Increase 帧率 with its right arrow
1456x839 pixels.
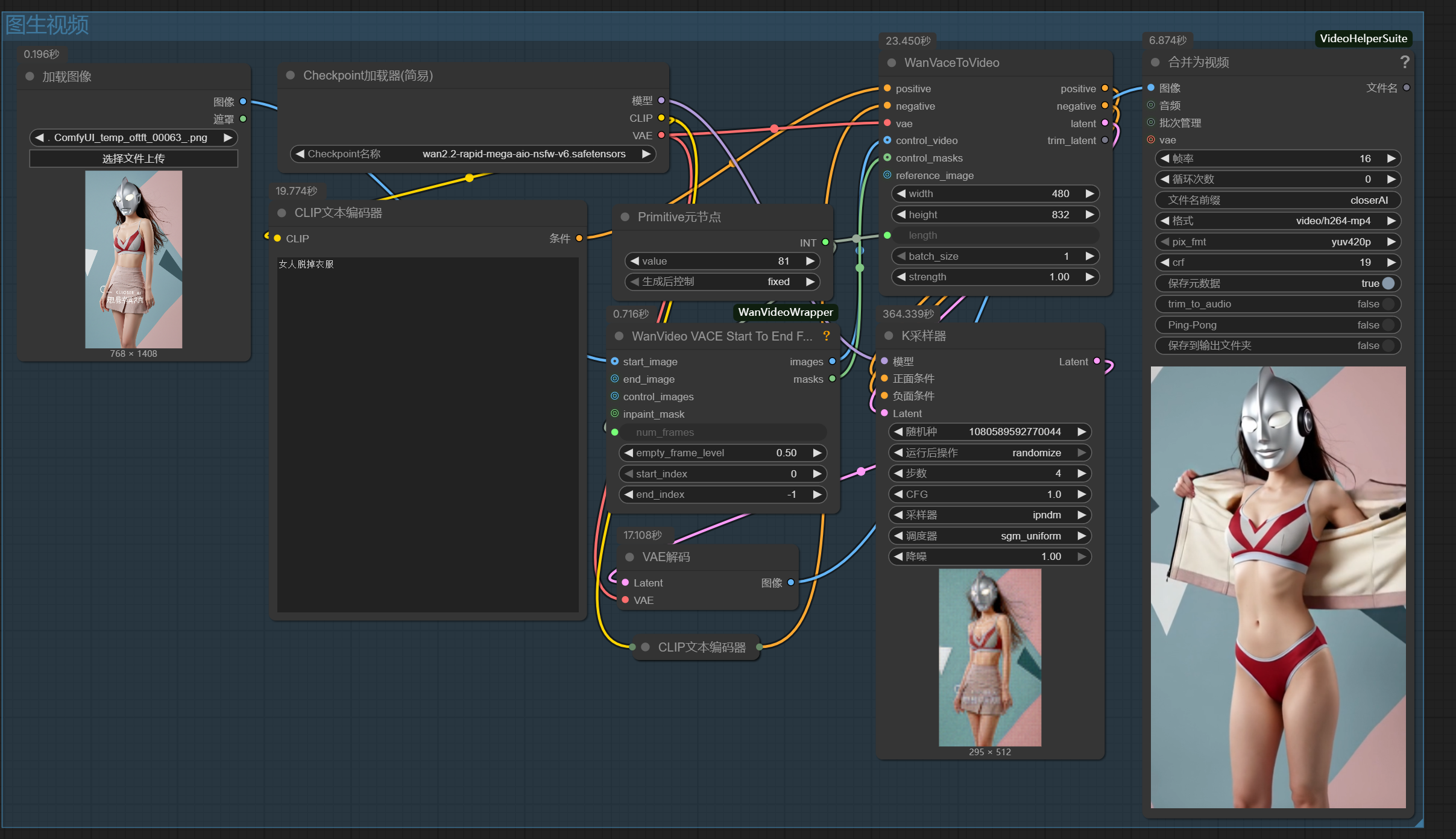1391,159
